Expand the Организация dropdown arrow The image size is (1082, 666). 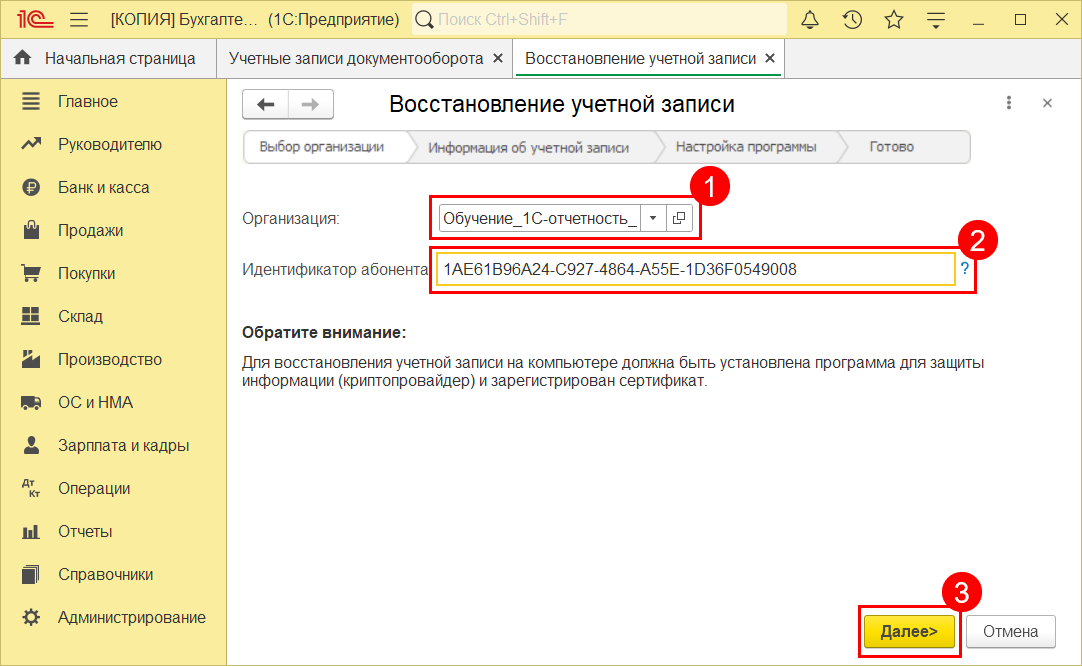(x=653, y=219)
